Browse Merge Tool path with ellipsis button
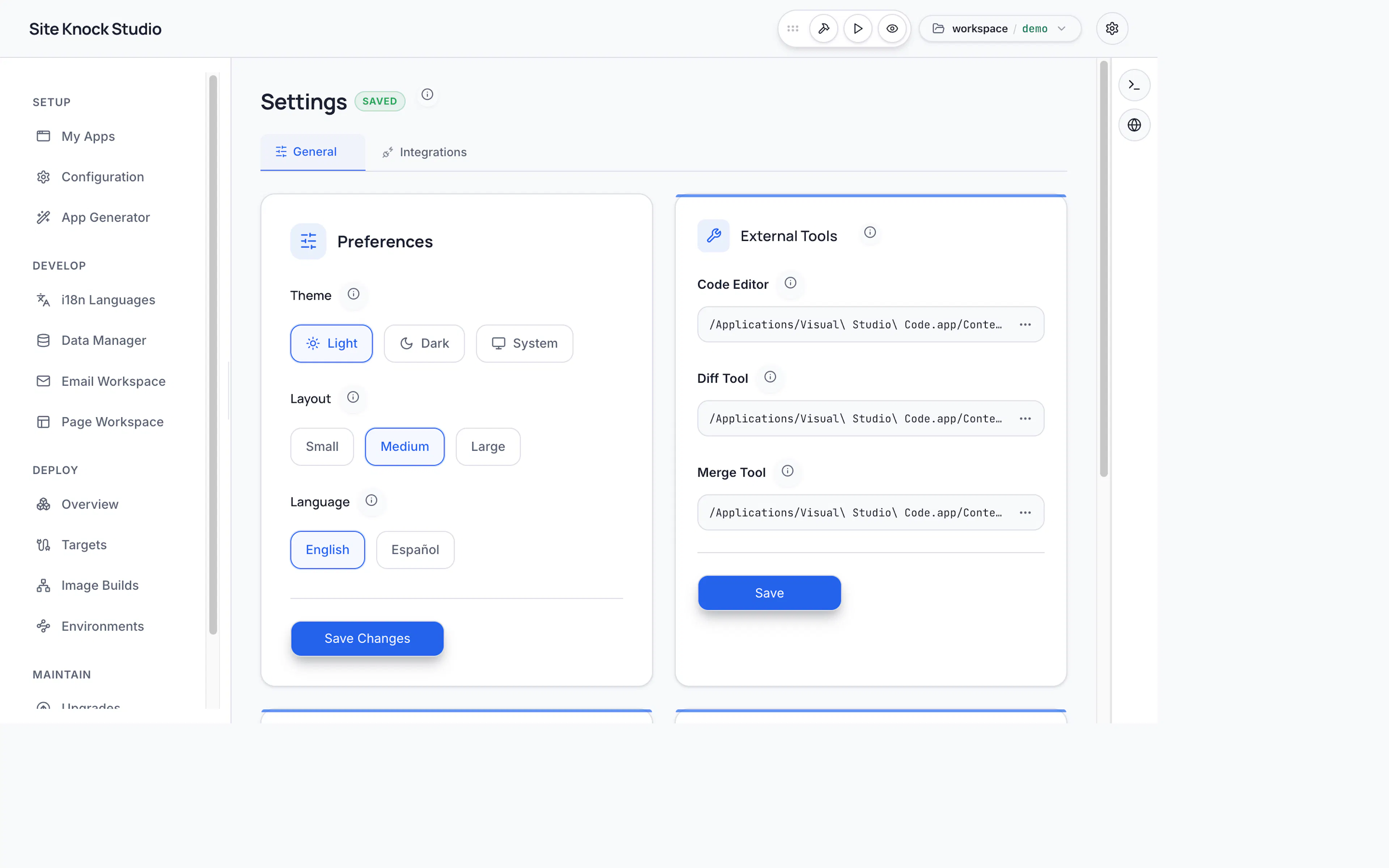The image size is (1389, 868). tap(1025, 513)
